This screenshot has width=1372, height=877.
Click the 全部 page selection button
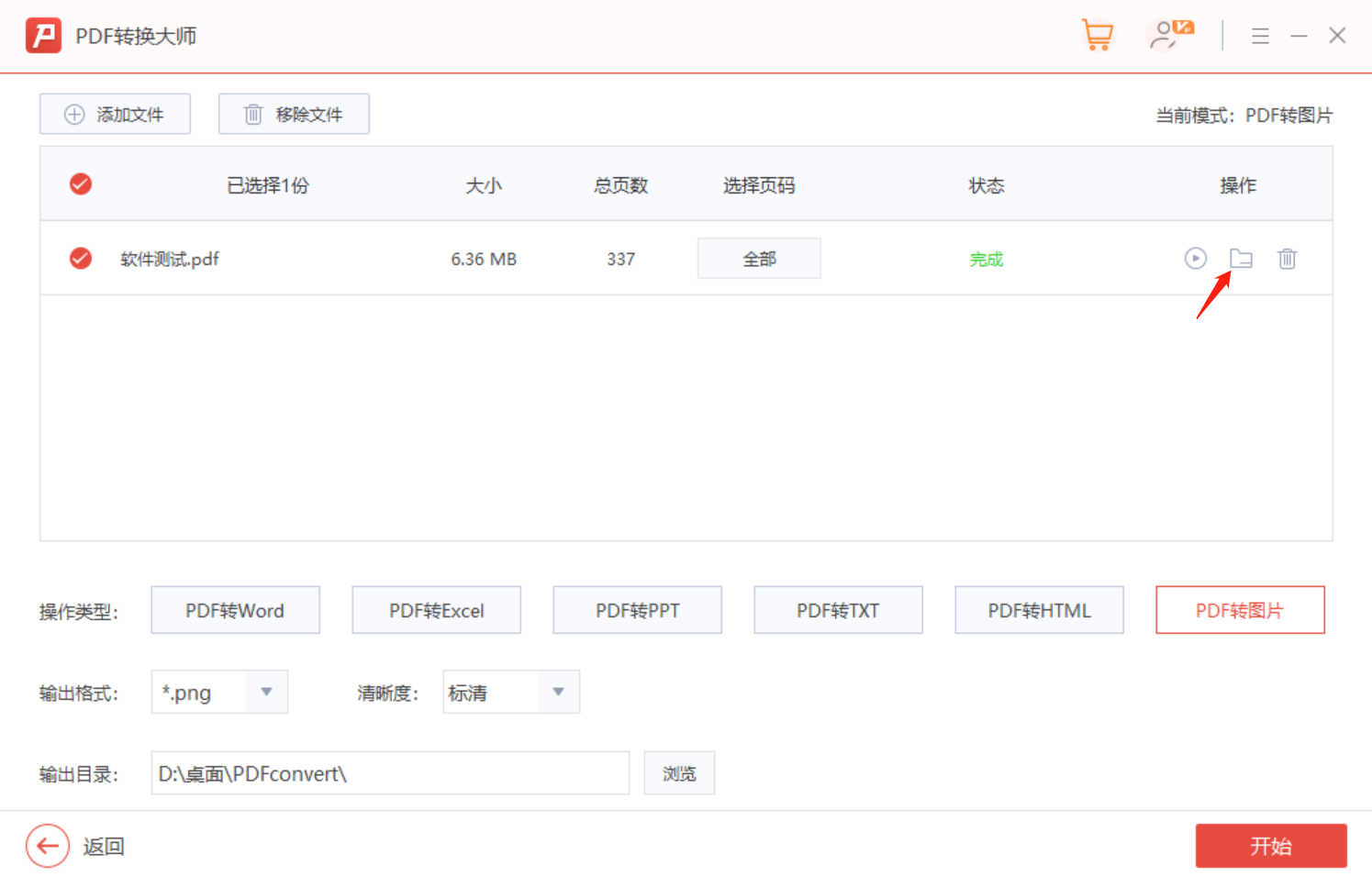tap(759, 259)
